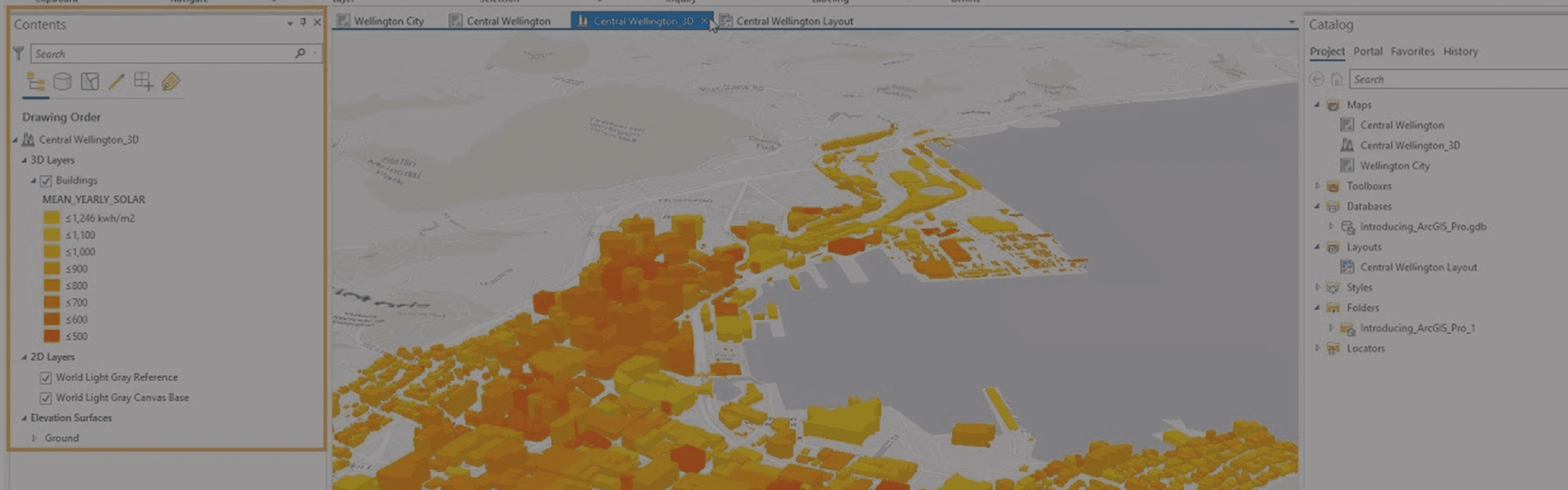The width and height of the screenshot is (1568, 490).
Task: Click the Catalog search input field
Action: point(1458,79)
